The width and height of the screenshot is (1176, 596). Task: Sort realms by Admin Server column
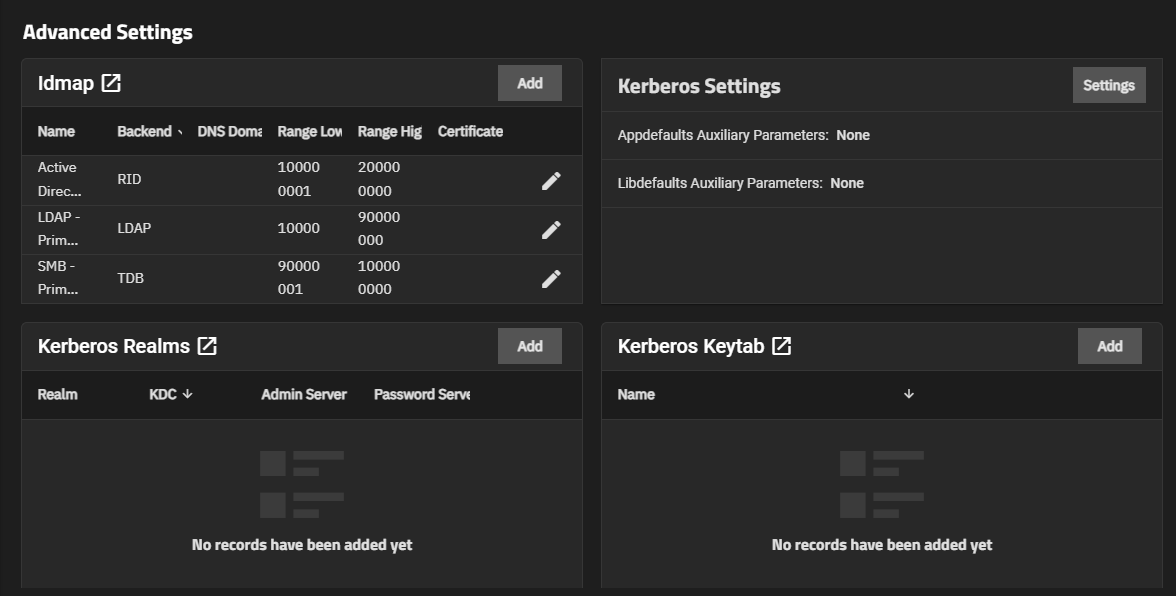303,394
